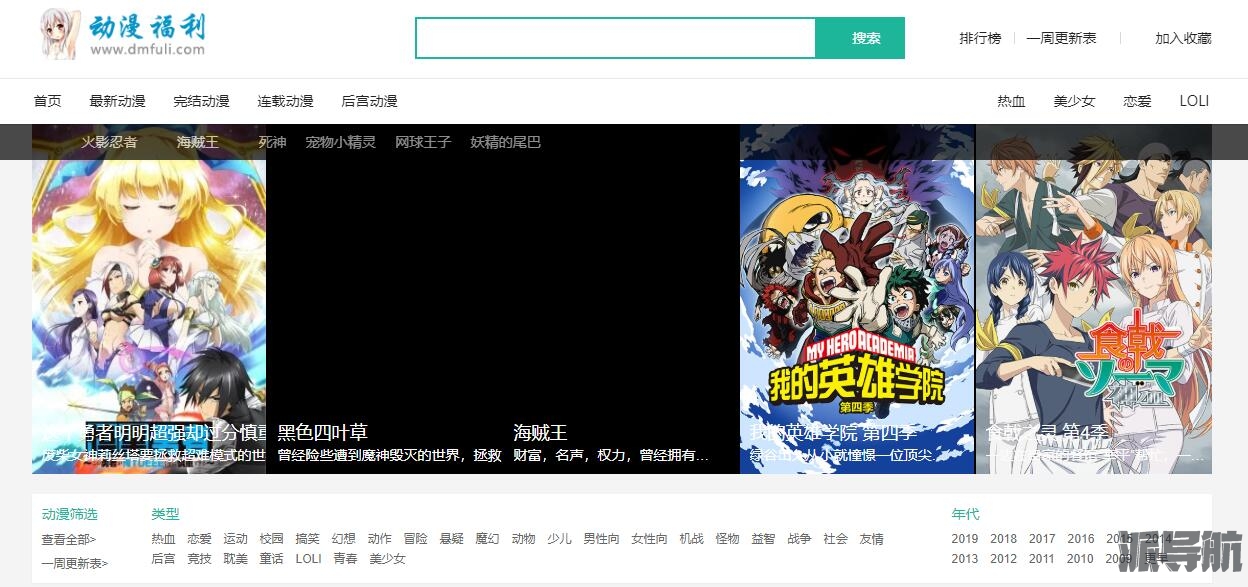Filter by 战争 genre
This screenshot has height=587, width=1248.
[799, 539]
